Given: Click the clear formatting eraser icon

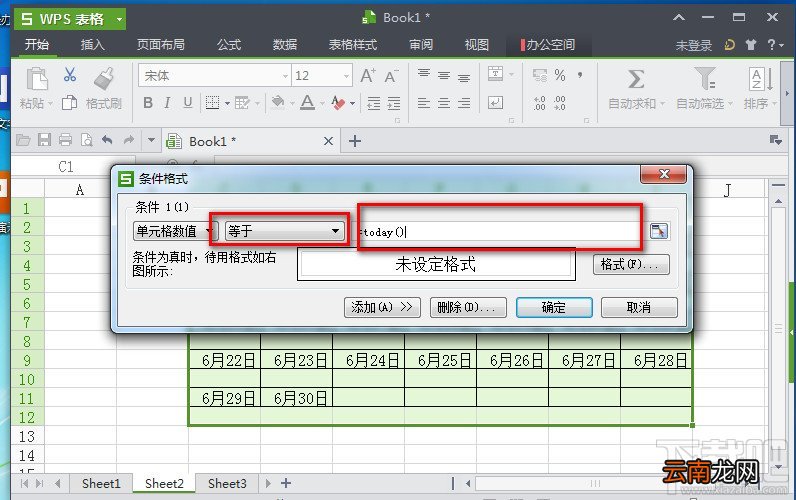Looking at the screenshot, I should point(338,103).
